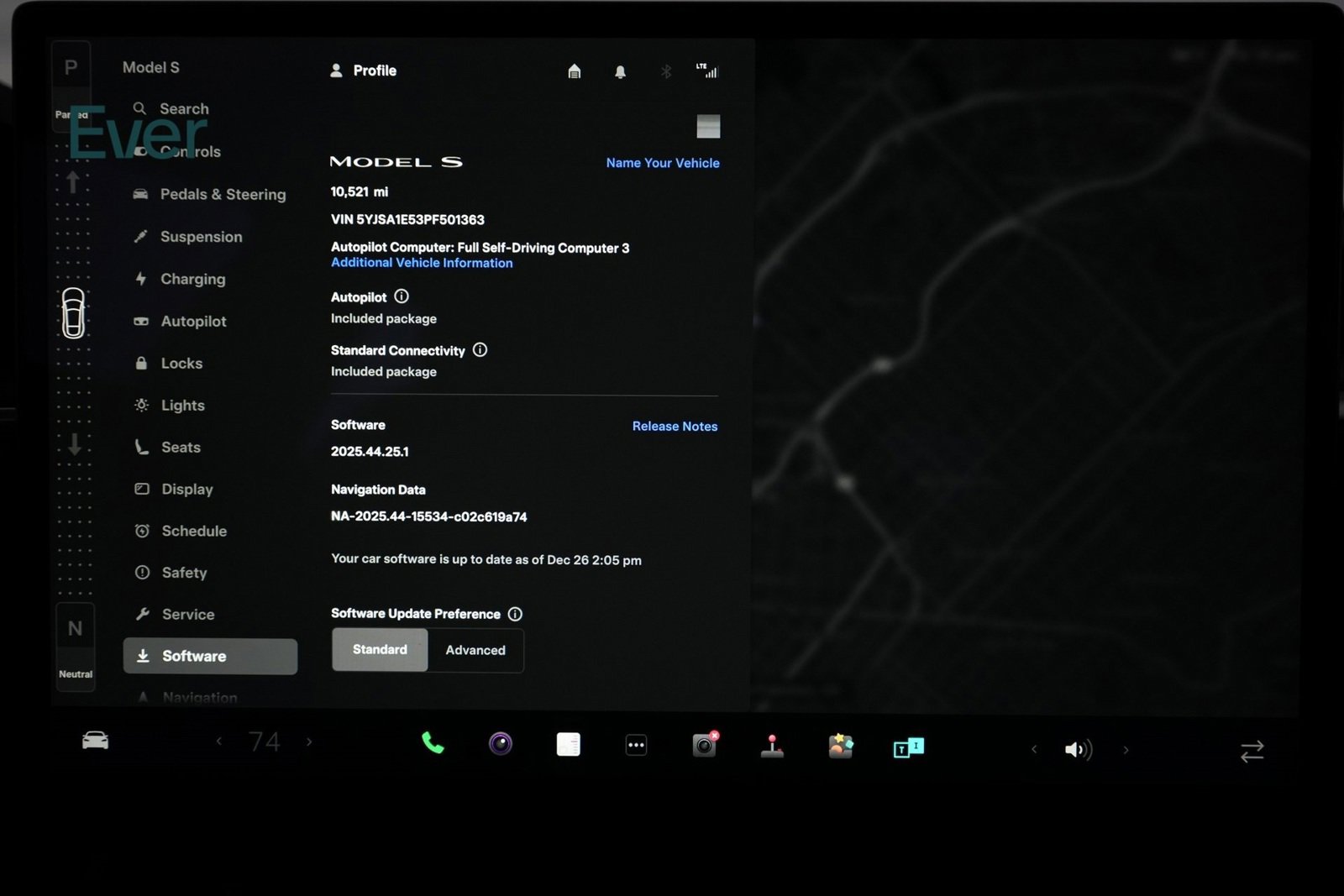Tap the car controls icon

tap(95, 741)
